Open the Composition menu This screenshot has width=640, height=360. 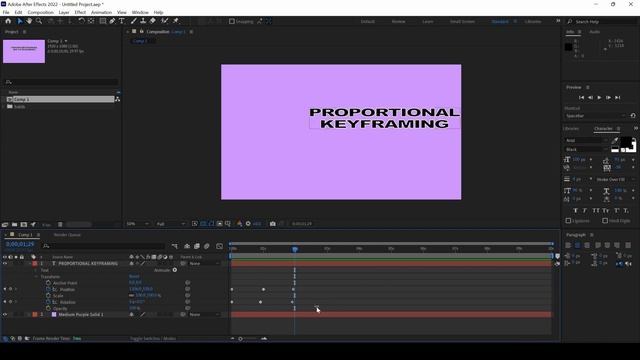pyautogui.click(x=40, y=13)
